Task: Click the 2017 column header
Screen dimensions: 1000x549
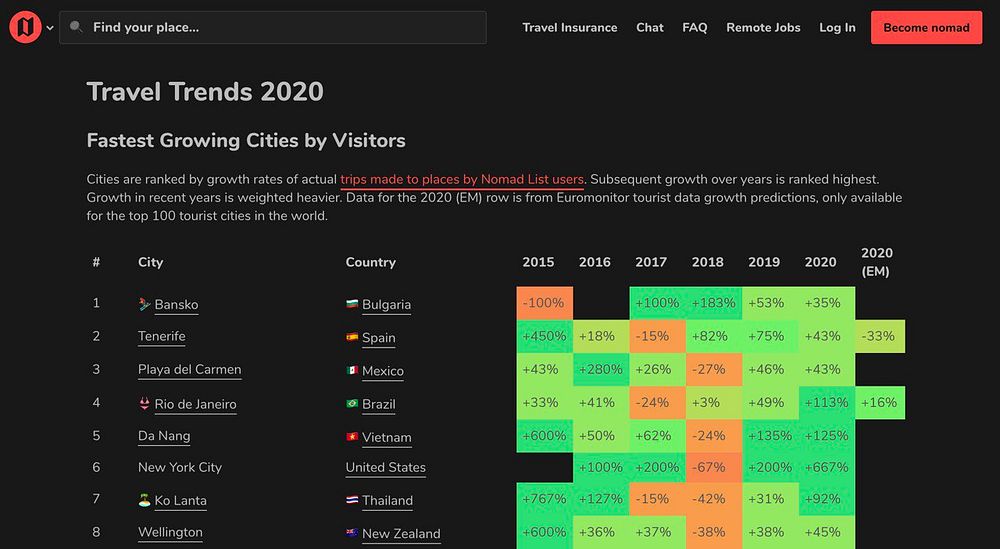Action: click(x=651, y=262)
